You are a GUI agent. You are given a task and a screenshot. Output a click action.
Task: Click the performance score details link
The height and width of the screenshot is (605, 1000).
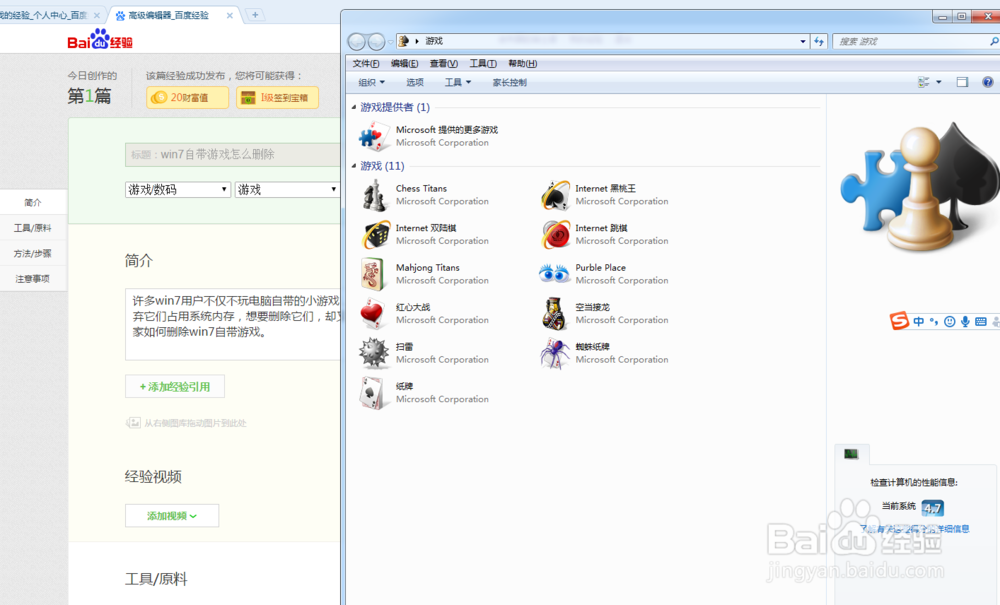[x=915, y=528]
